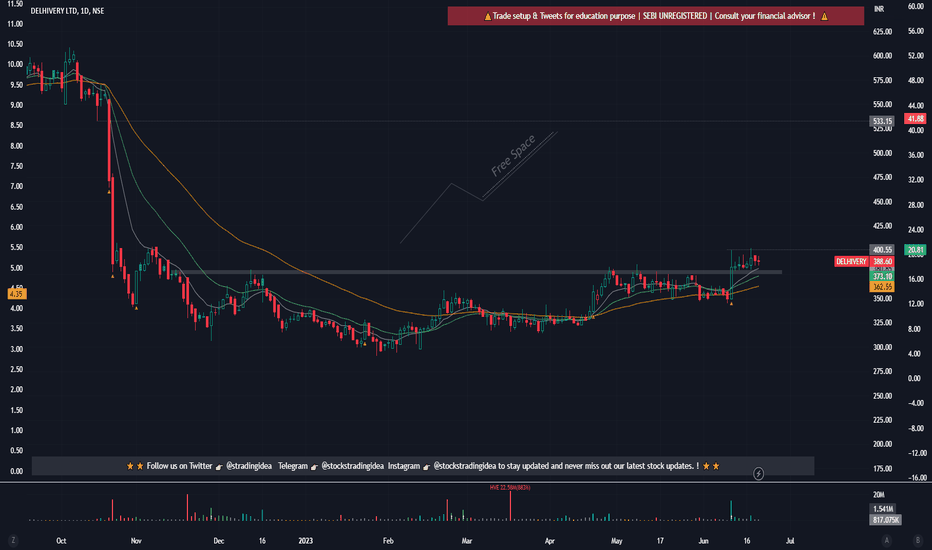The width and height of the screenshot is (932, 550).
Task: Select the red DELHIVERY price line label
Action: (x=851, y=262)
